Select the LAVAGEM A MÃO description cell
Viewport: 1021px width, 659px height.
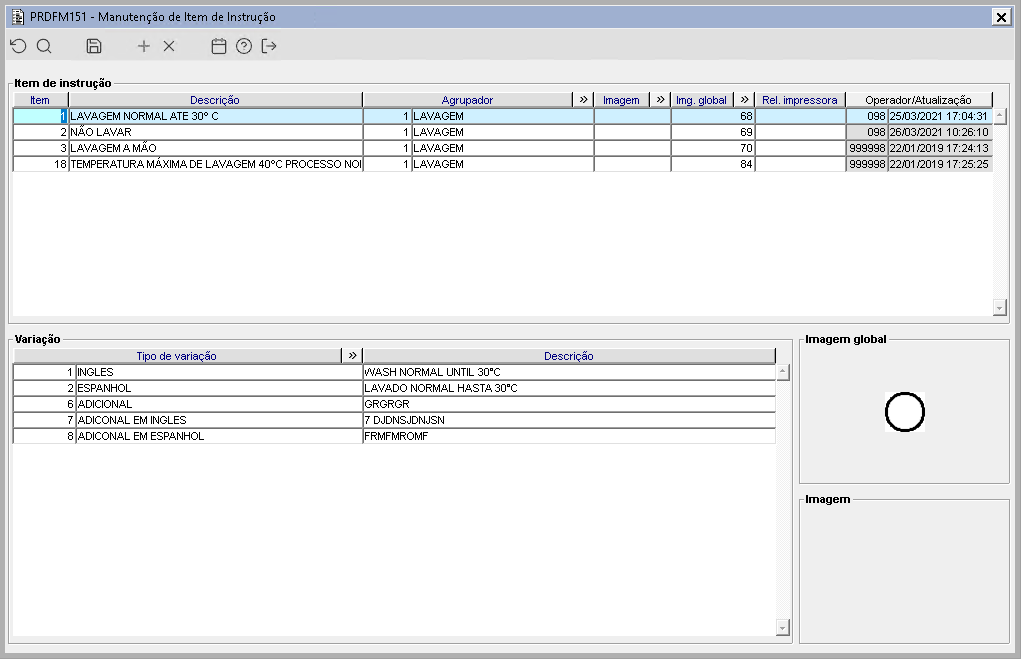click(215, 148)
